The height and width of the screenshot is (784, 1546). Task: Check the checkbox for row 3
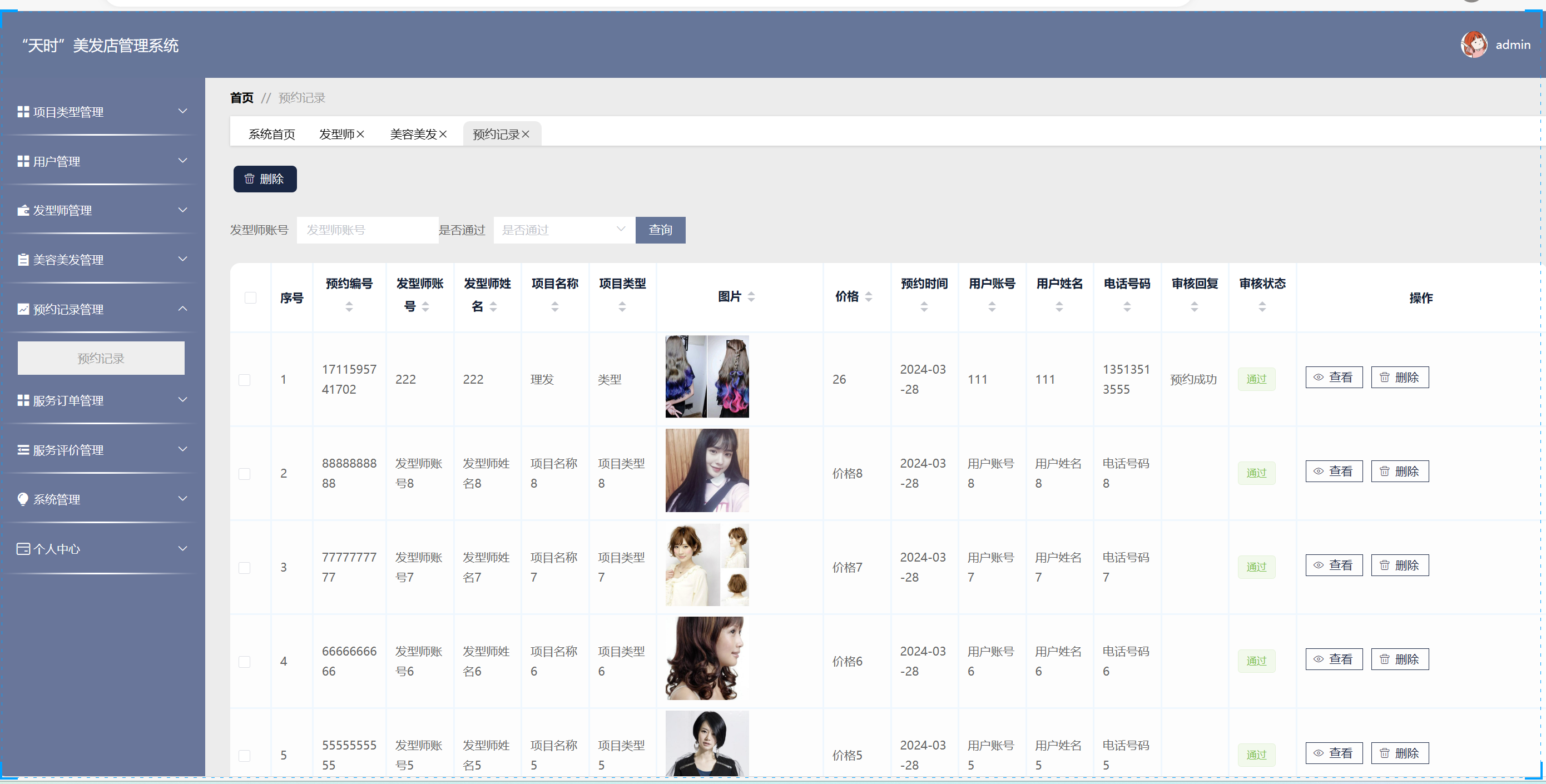point(244,568)
